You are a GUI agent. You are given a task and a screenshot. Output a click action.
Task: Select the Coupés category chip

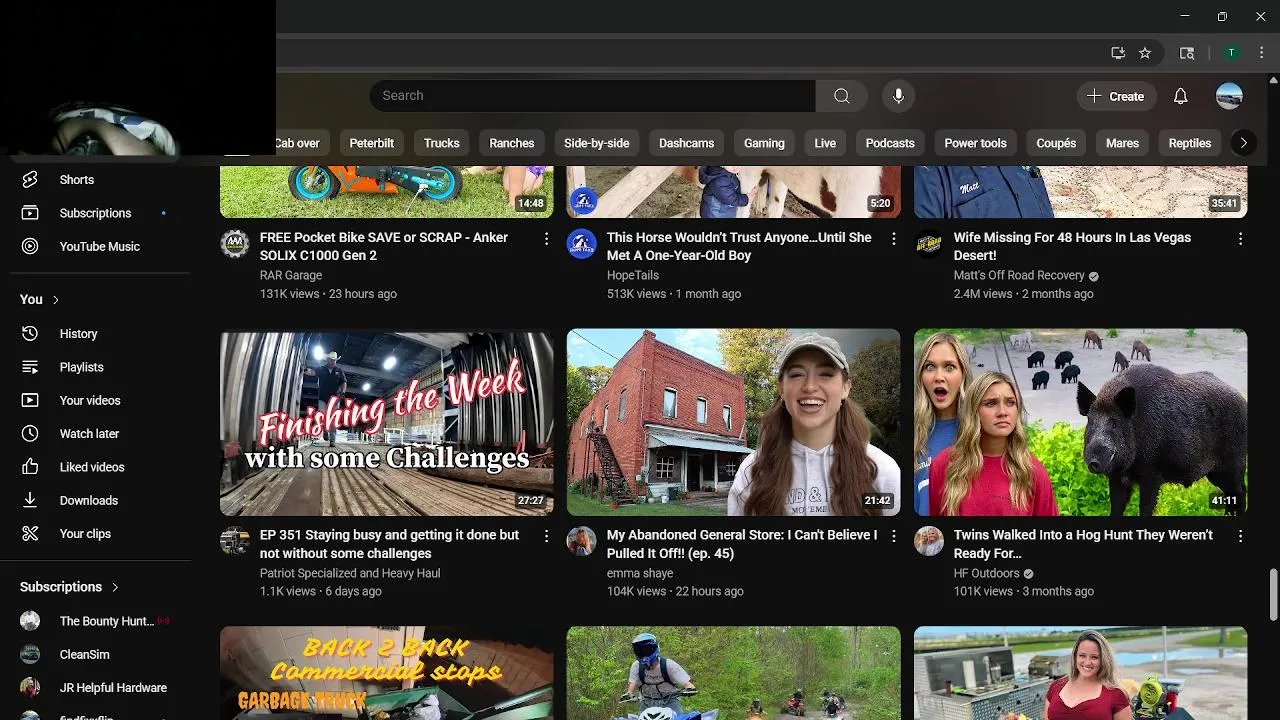(x=1056, y=143)
